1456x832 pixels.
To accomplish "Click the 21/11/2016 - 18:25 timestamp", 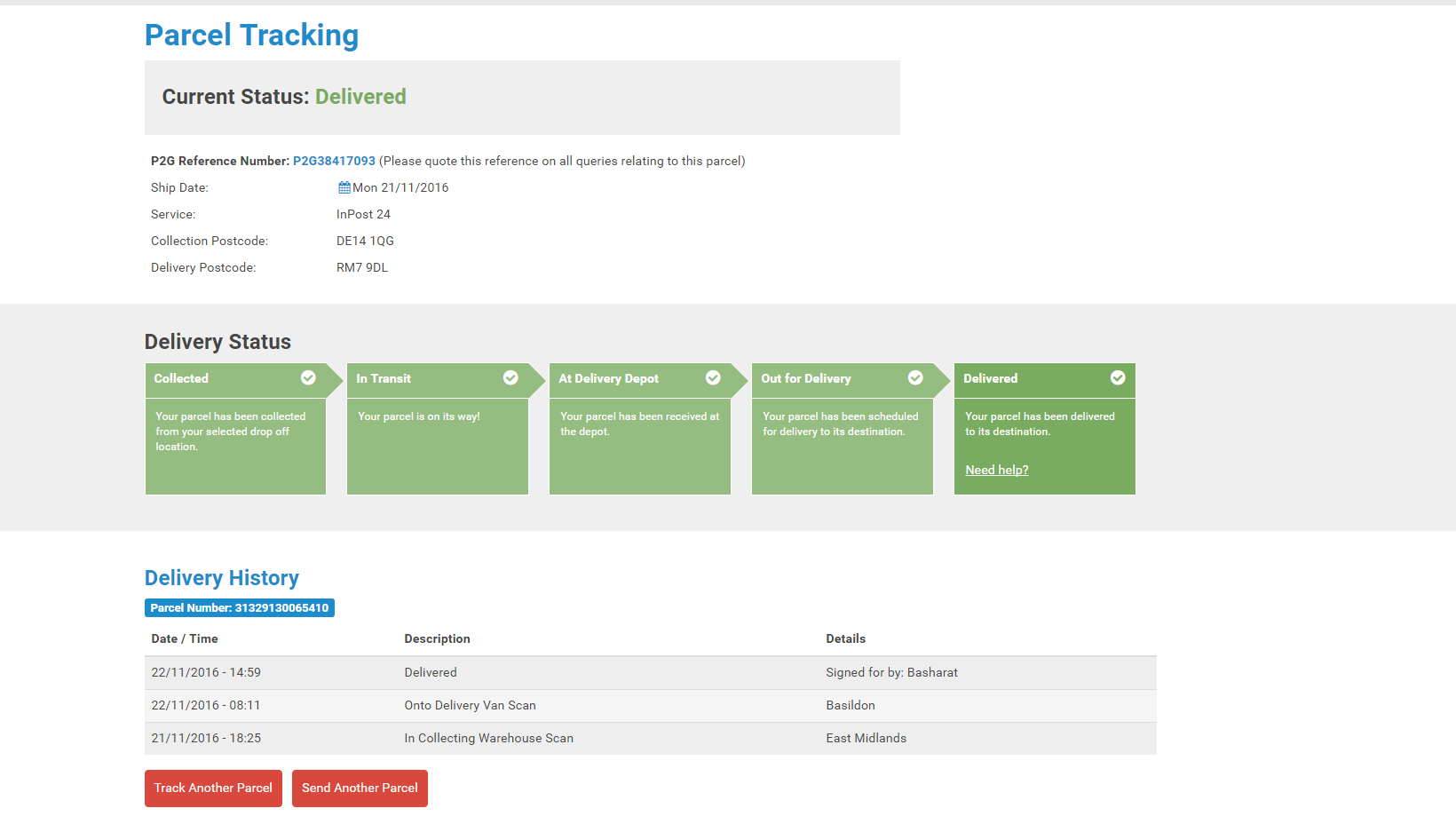I will pyautogui.click(x=206, y=738).
